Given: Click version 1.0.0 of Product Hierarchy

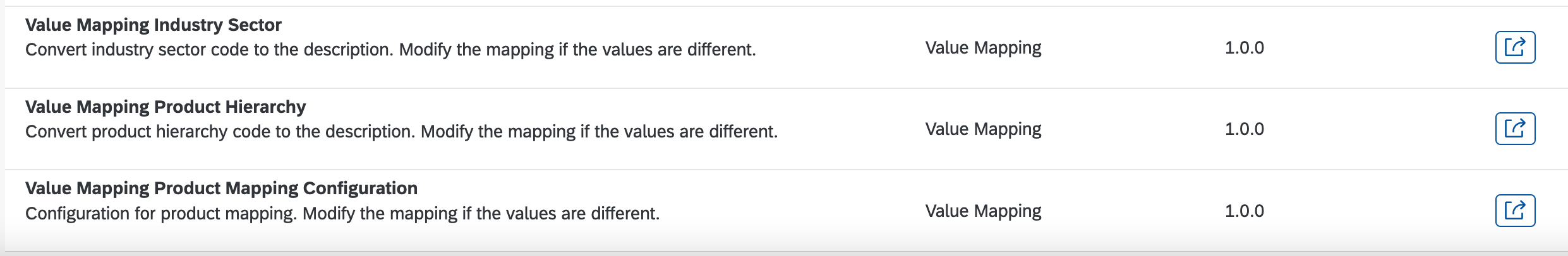Looking at the screenshot, I should click(1244, 129).
